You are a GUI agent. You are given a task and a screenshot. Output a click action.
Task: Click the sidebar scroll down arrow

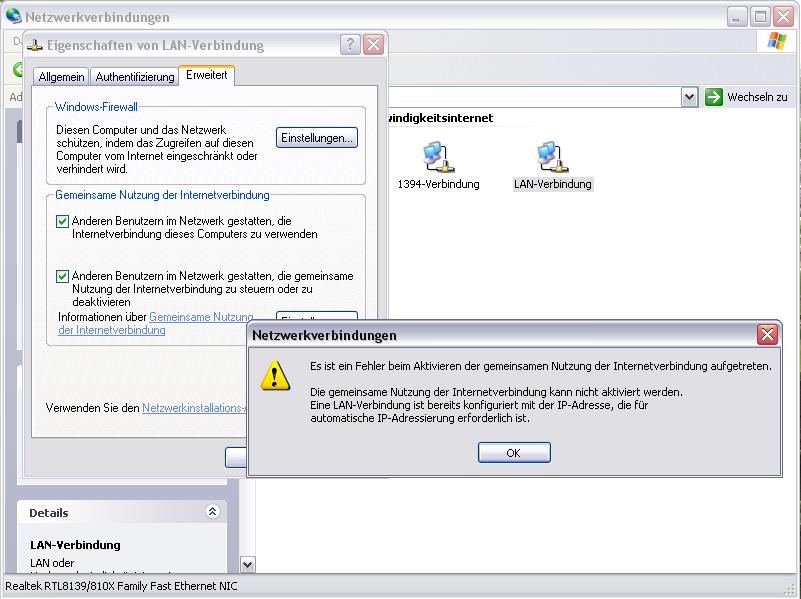pos(248,564)
